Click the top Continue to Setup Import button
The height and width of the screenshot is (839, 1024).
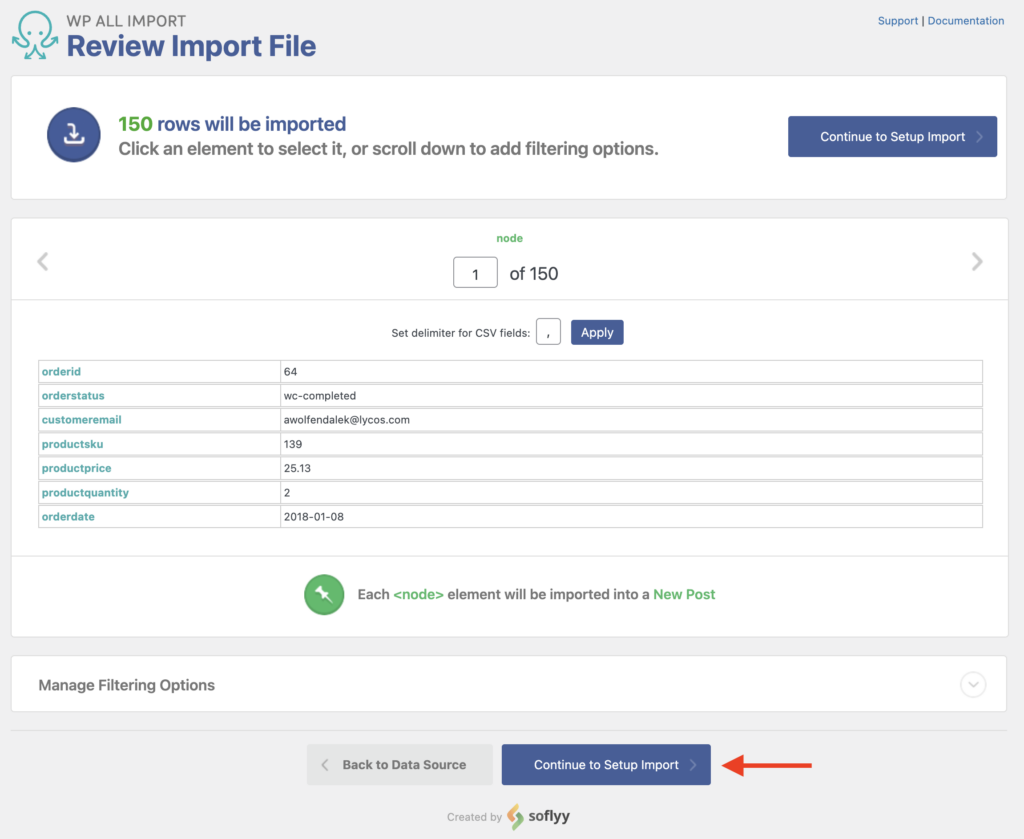pyautogui.click(x=892, y=136)
